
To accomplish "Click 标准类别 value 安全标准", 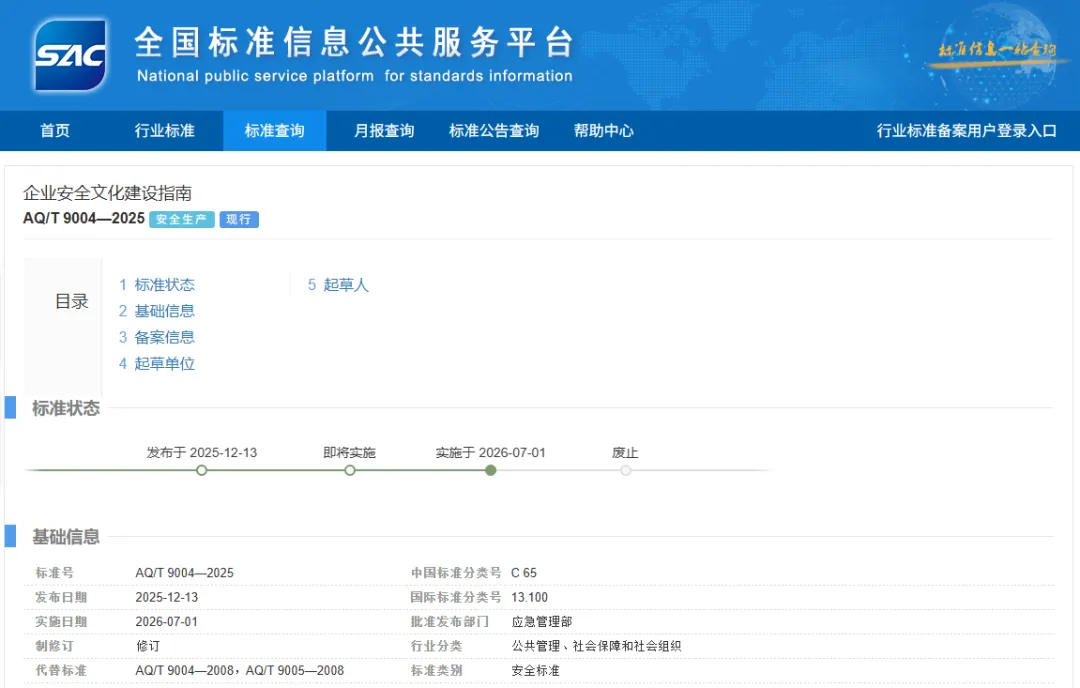I will pos(535,670).
